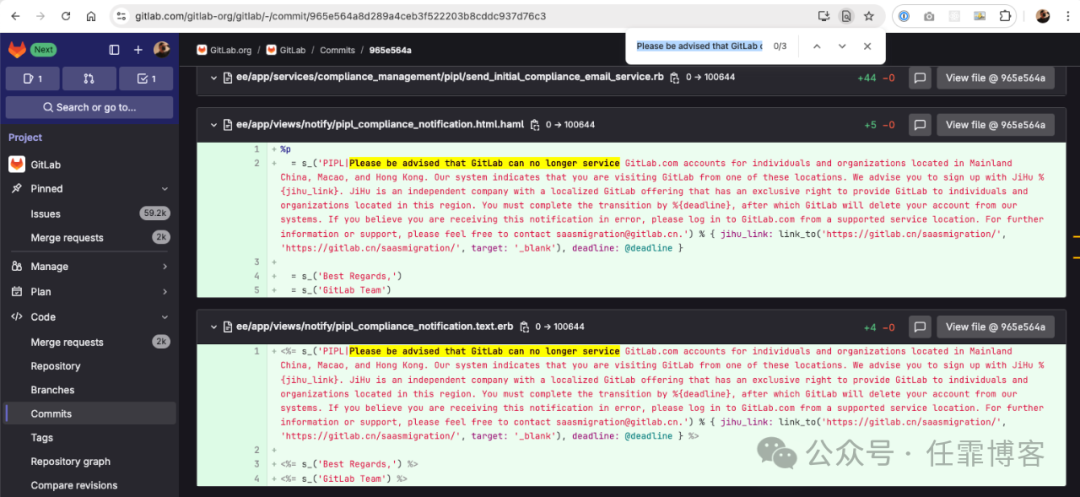View file @ 965e564a for email_service.rb
The width and height of the screenshot is (1080, 497).
pyautogui.click(x=995, y=78)
